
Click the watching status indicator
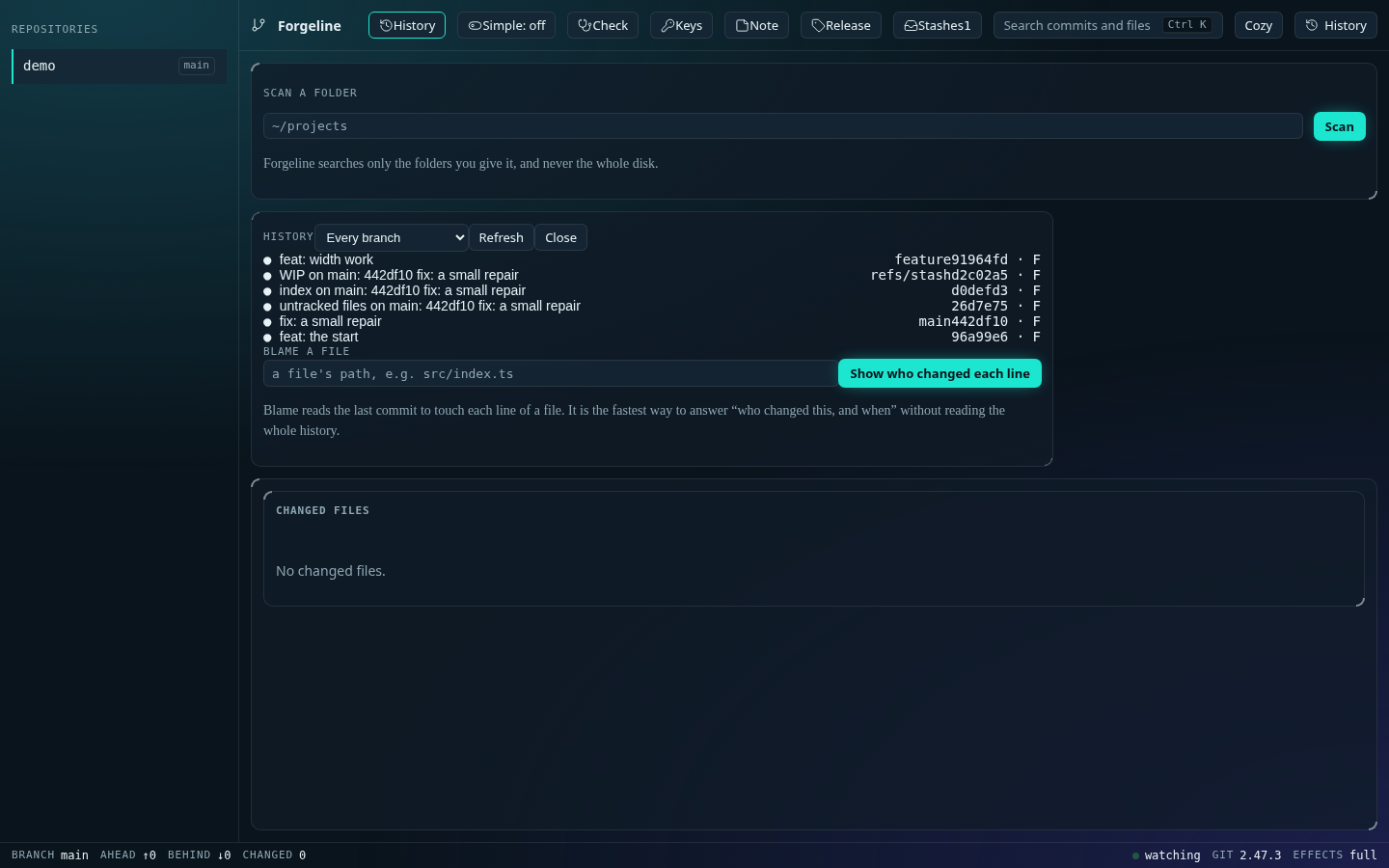1166,855
